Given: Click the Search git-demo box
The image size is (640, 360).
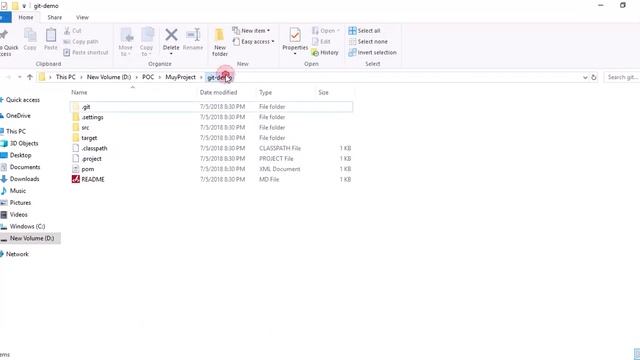Looking at the screenshot, I should (622, 77).
